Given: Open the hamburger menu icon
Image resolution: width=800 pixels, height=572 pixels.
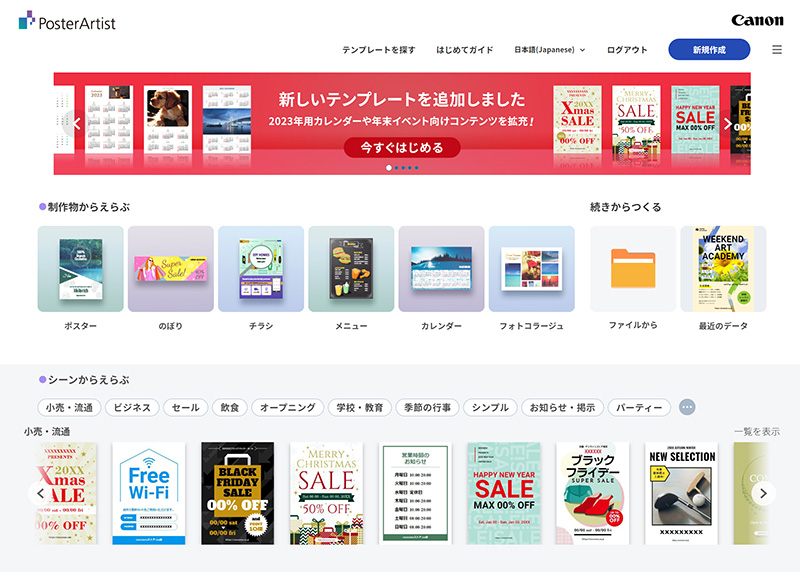Looking at the screenshot, I should pyautogui.click(x=777, y=49).
